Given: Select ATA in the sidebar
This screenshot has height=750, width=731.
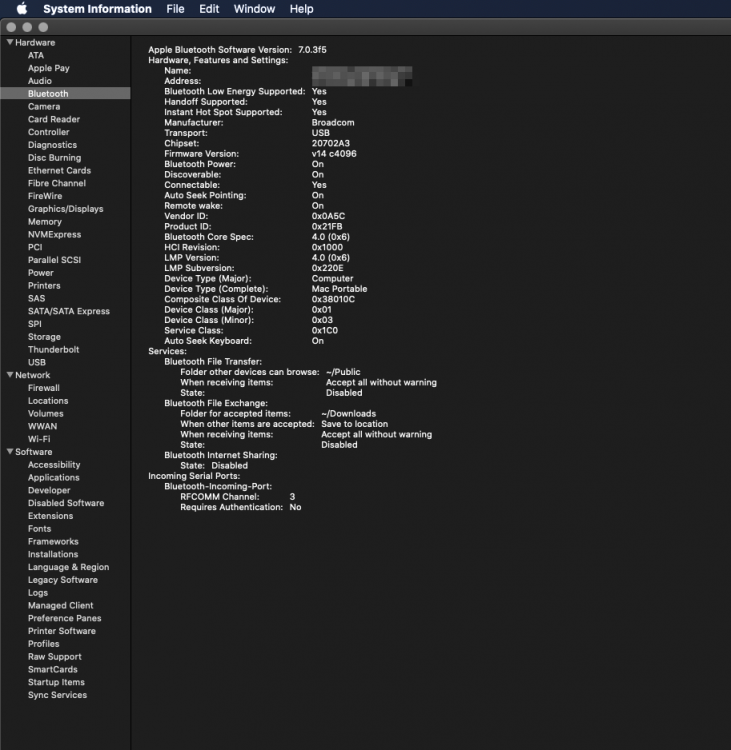Looking at the screenshot, I should (36, 55).
